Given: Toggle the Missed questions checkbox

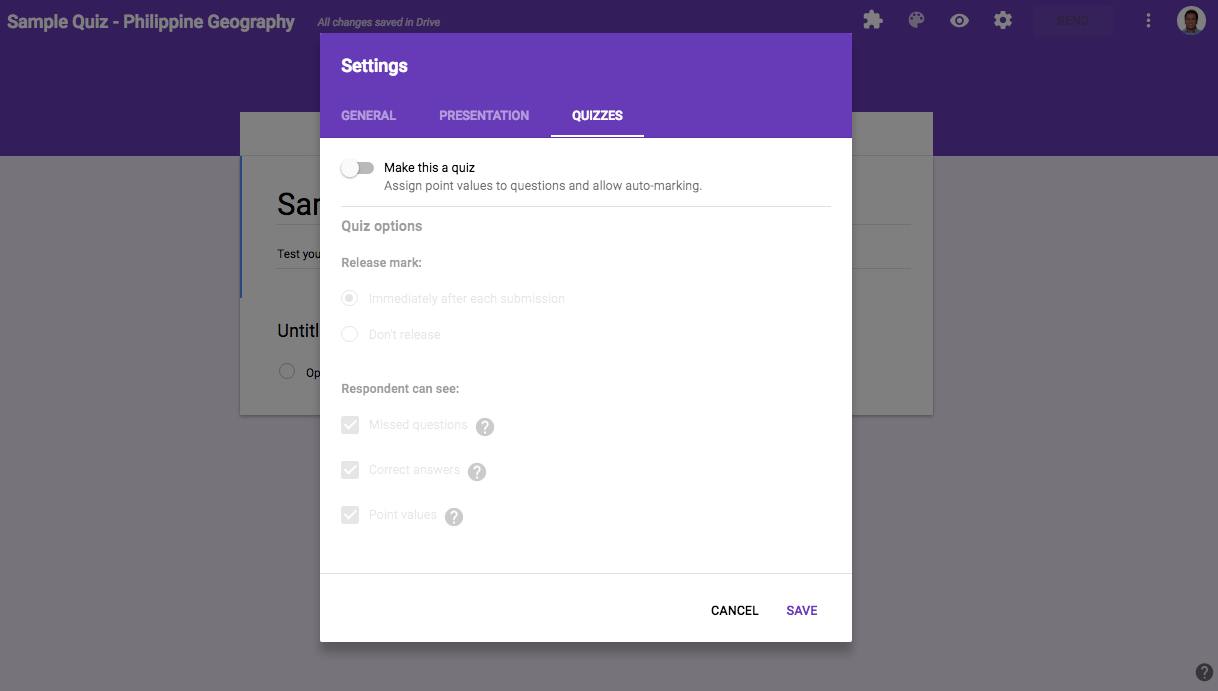Looking at the screenshot, I should coord(350,425).
